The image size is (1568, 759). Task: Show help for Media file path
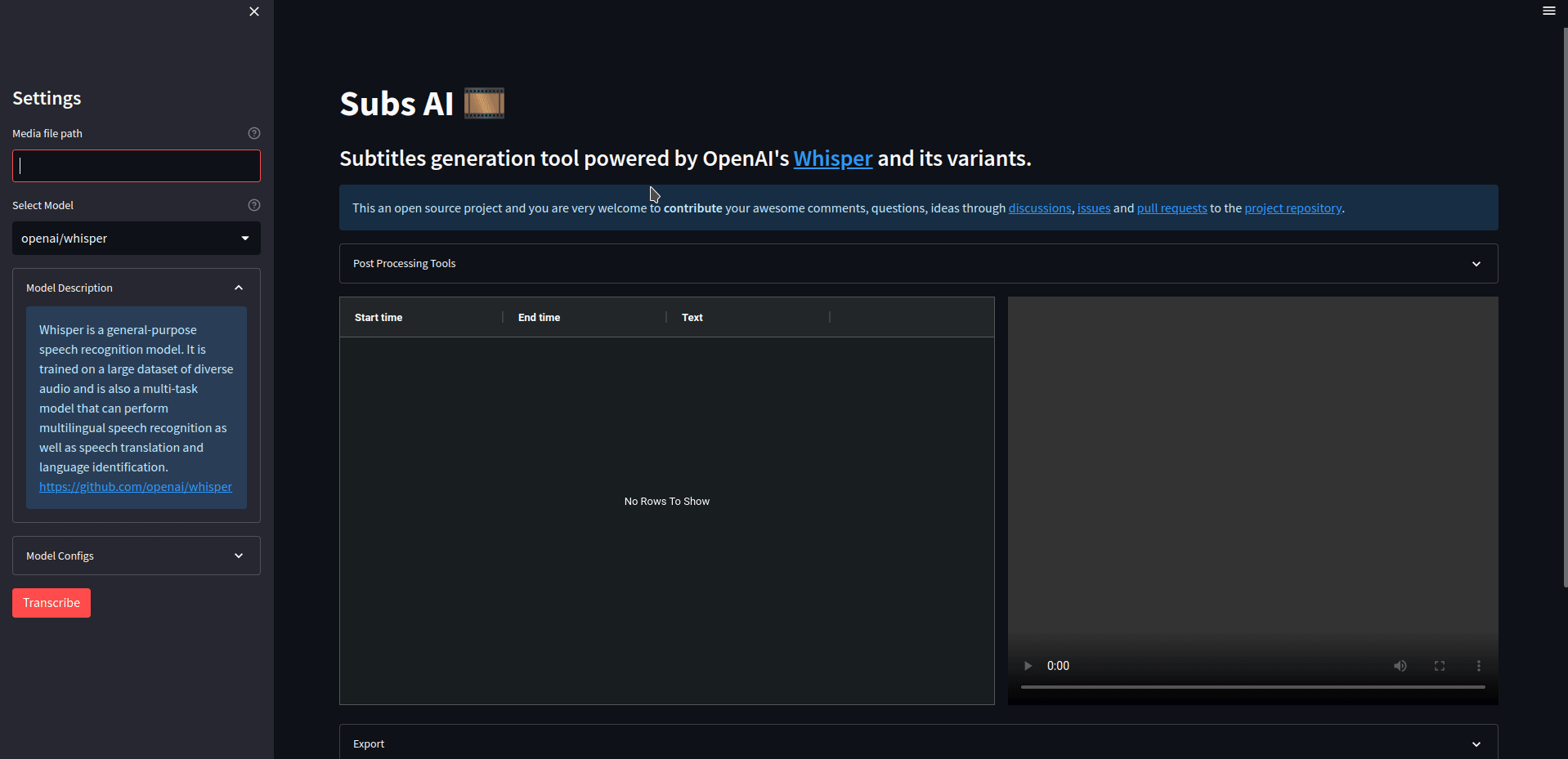pos(254,133)
